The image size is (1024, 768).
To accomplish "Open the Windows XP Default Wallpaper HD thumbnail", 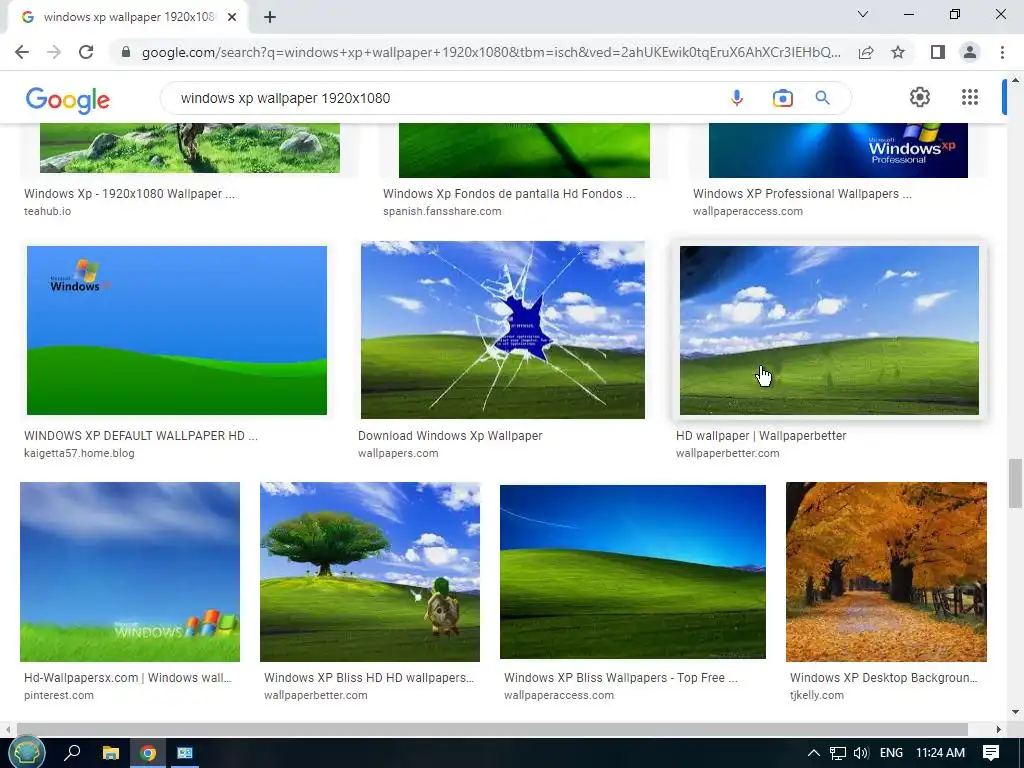I will [176, 330].
